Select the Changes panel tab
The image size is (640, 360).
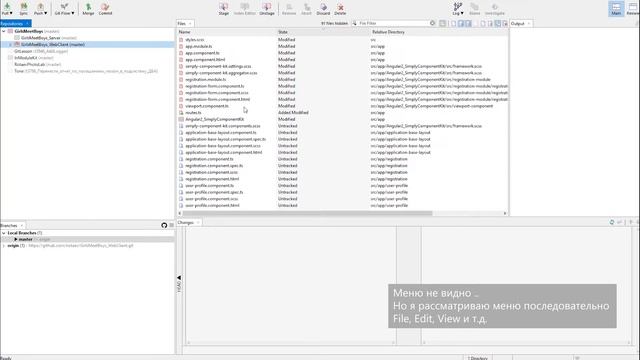[x=188, y=222]
